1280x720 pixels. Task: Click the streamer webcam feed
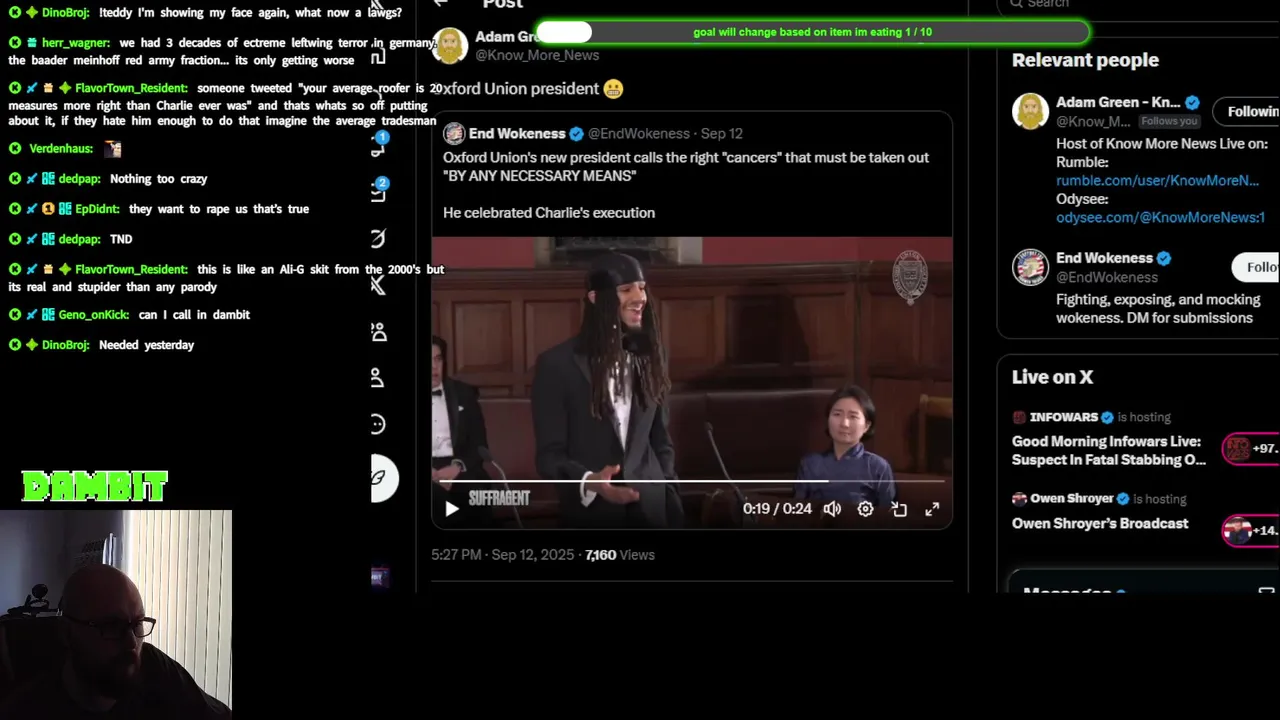pyautogui.click(x=116, y=614)
